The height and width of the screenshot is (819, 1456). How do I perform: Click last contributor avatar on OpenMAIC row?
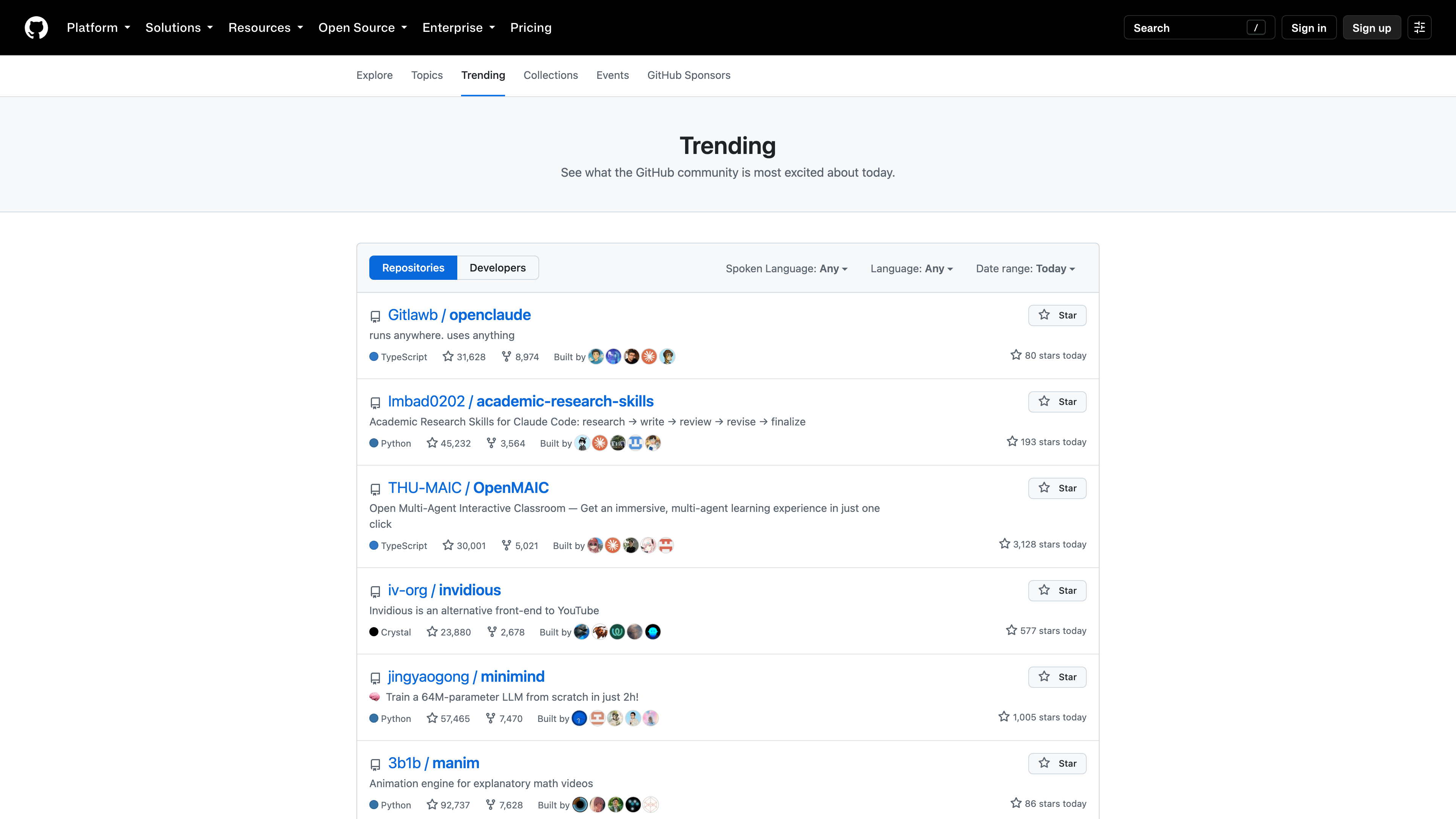tap(666, 546)
